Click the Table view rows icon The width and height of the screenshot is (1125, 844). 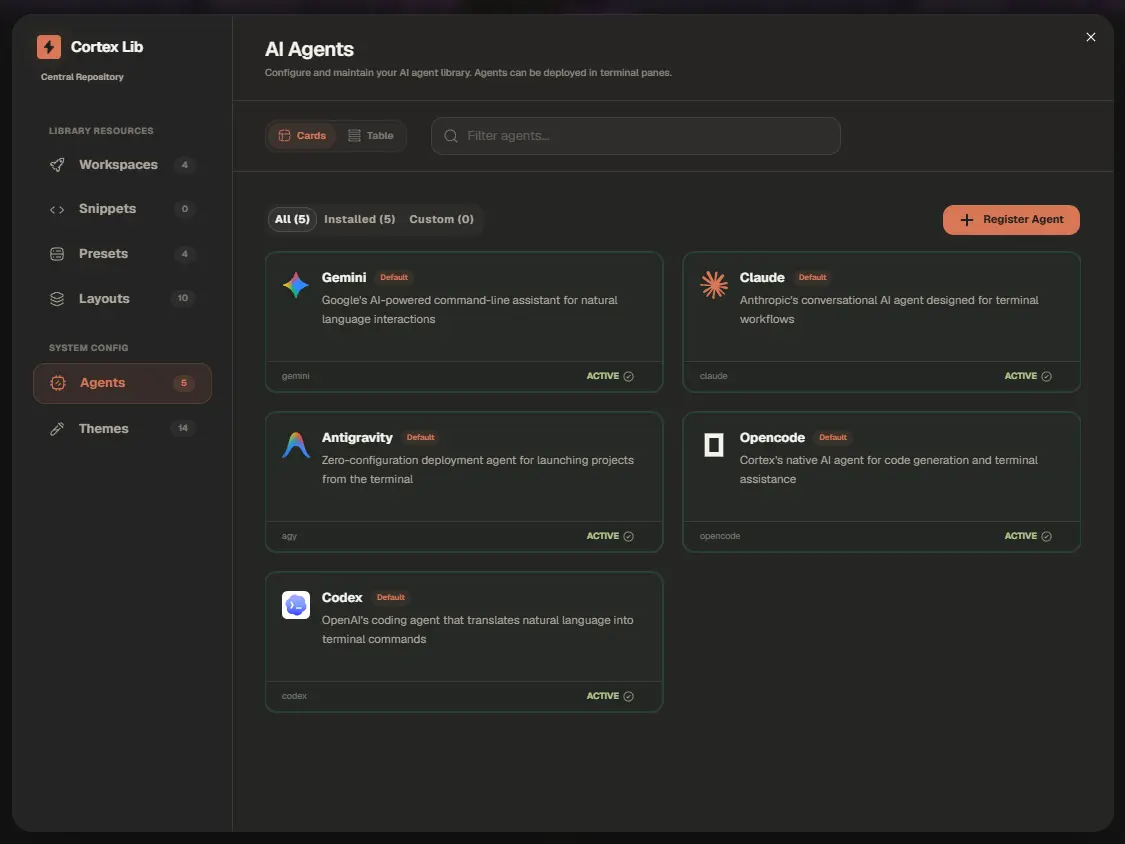tap(354, 136)
